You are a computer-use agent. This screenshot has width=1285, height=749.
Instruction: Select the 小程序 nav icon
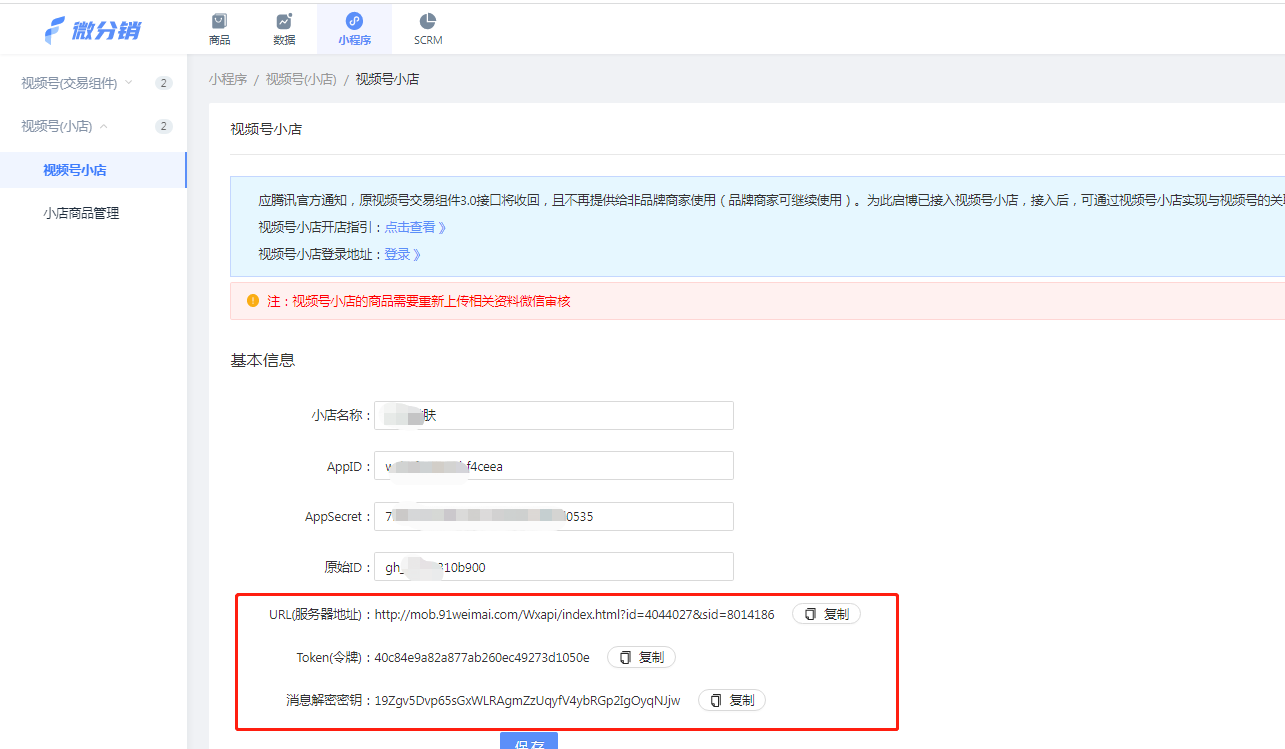coord(354,22)
